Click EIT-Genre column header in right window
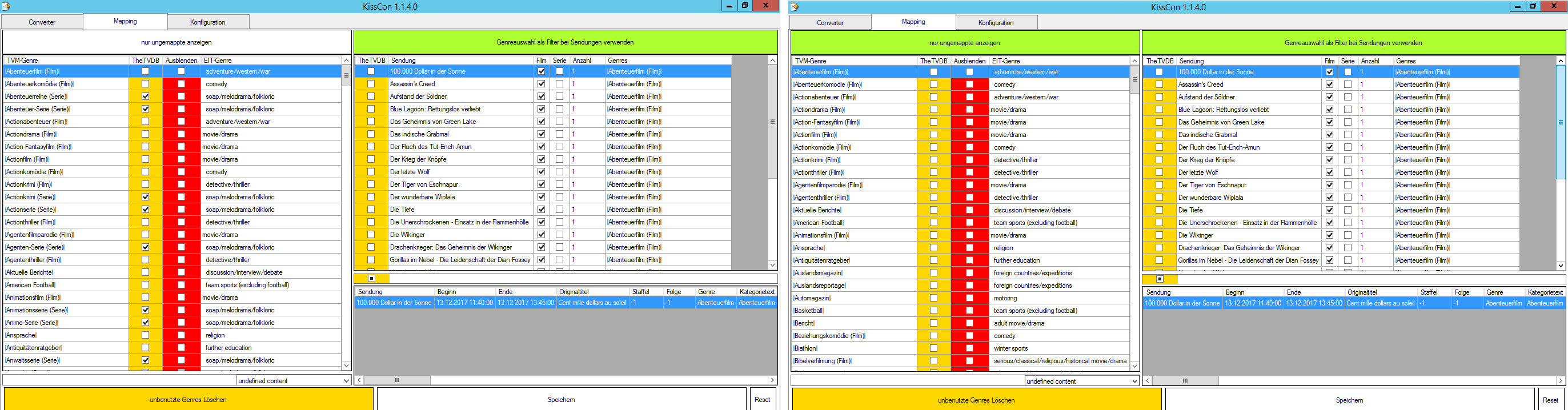Viewport: 1568px width, 410px height. (1059, 61)
